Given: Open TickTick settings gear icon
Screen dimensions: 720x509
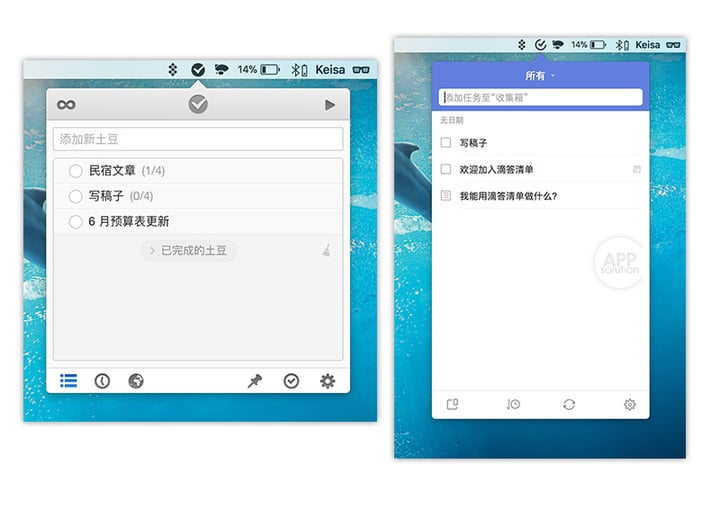Looking at the screenshot, I should click(630, 404).
